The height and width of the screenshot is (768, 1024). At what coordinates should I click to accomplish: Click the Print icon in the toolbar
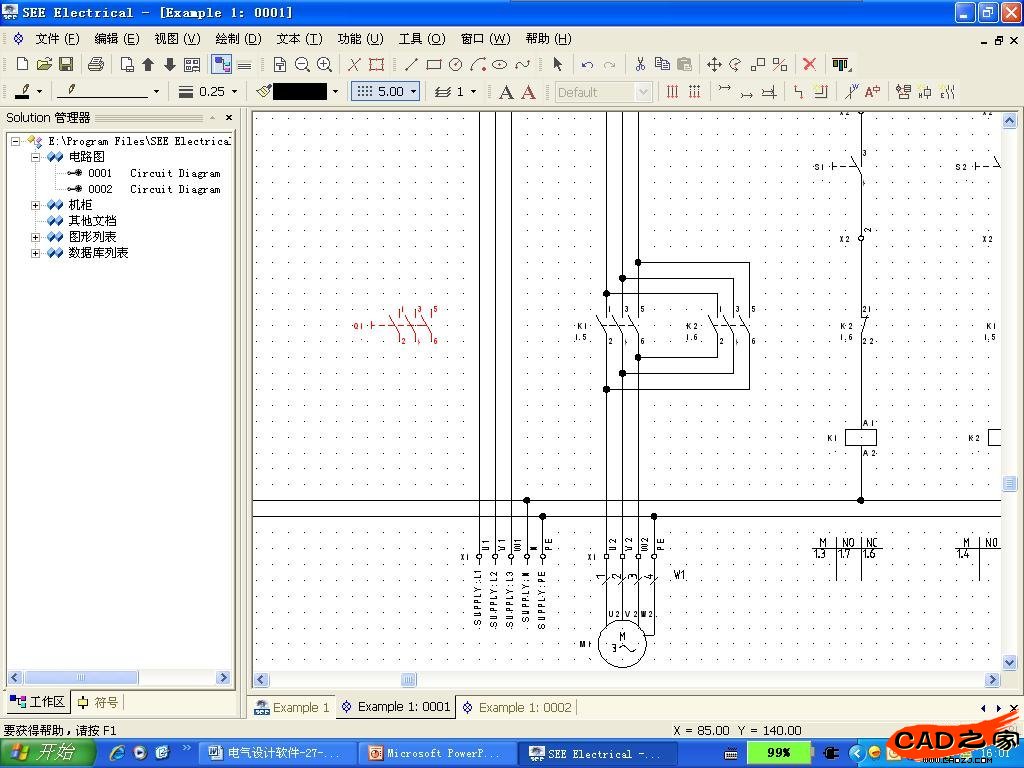(96, 64)
